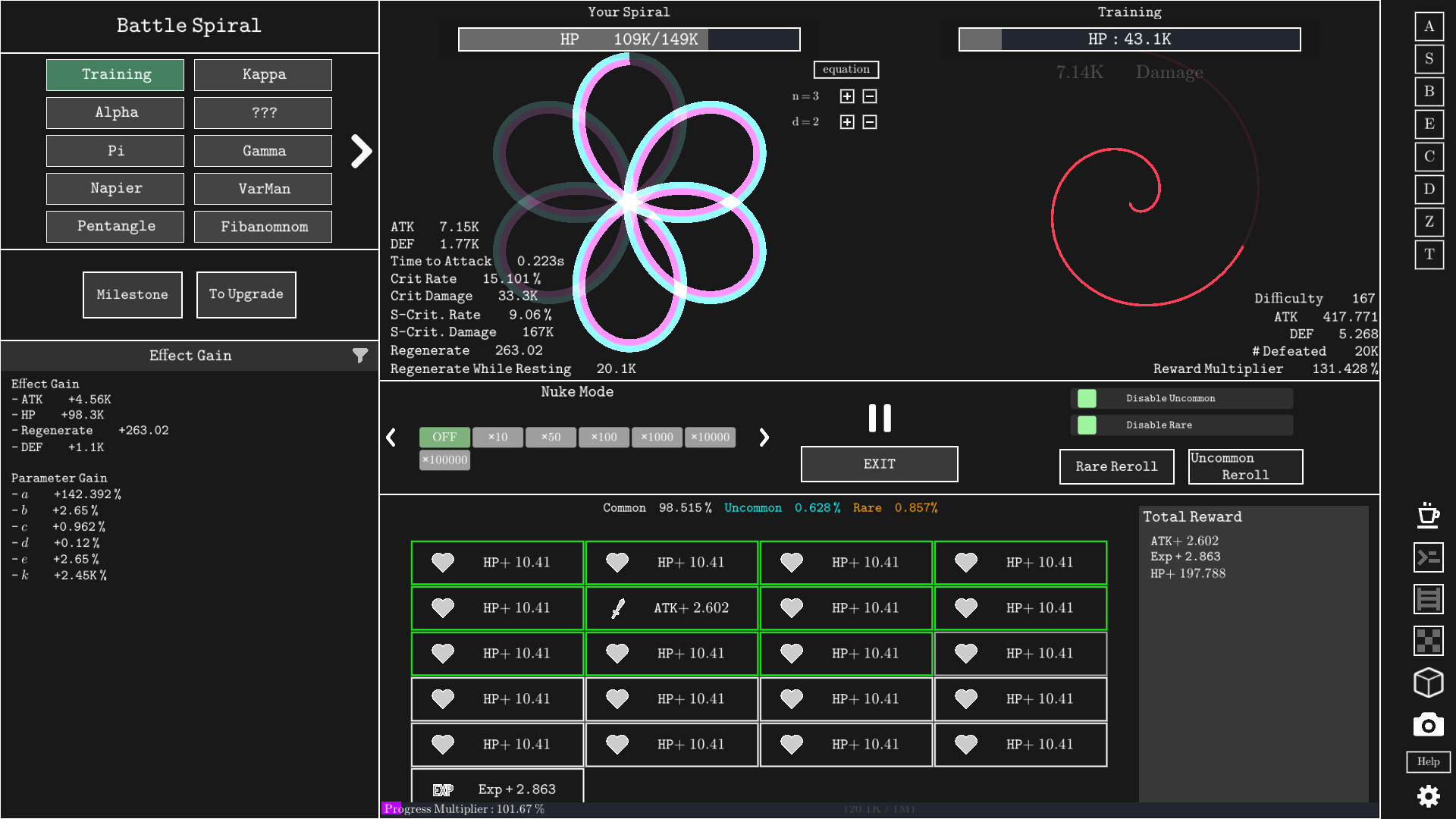Click the coffee cup icon in the sidebar
This screenshot has height=819, width=1456.
pos(1429,516)
